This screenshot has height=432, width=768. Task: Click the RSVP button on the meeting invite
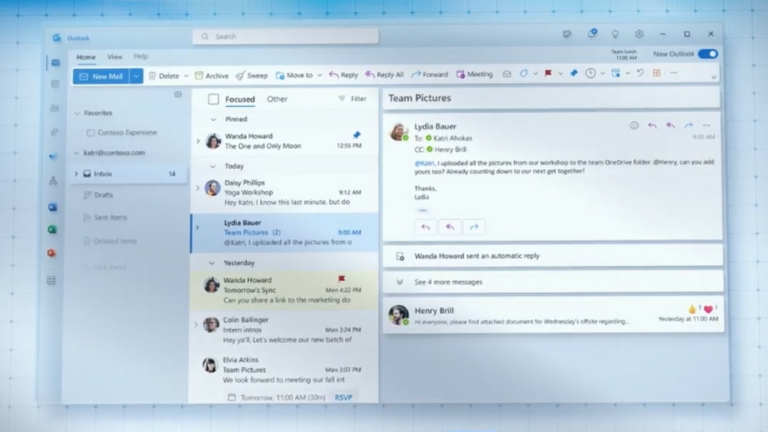343,397
